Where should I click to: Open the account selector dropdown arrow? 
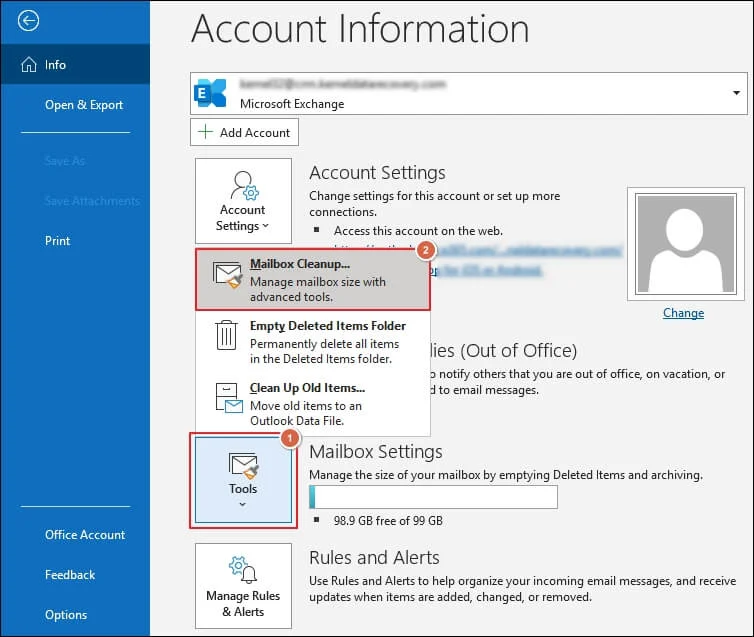tap(736, 93)
